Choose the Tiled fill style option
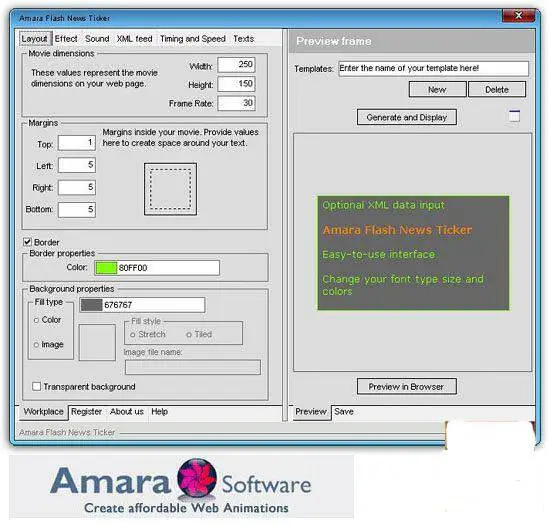This screenshot has width=550, height=526. [189, 335]
